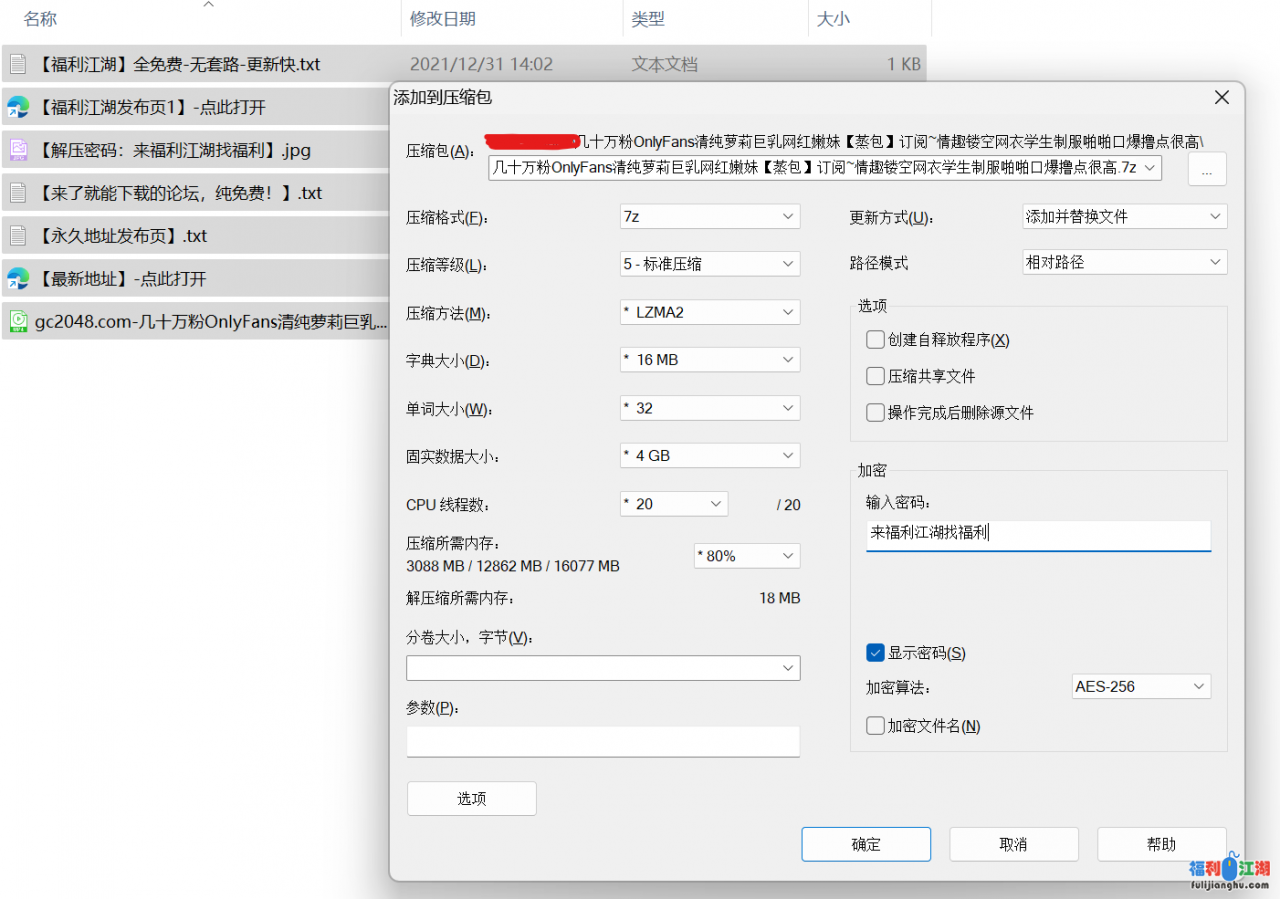
Task: Select the Edge shortcut icon for 【最新地址】
Action: click(17, 279)
